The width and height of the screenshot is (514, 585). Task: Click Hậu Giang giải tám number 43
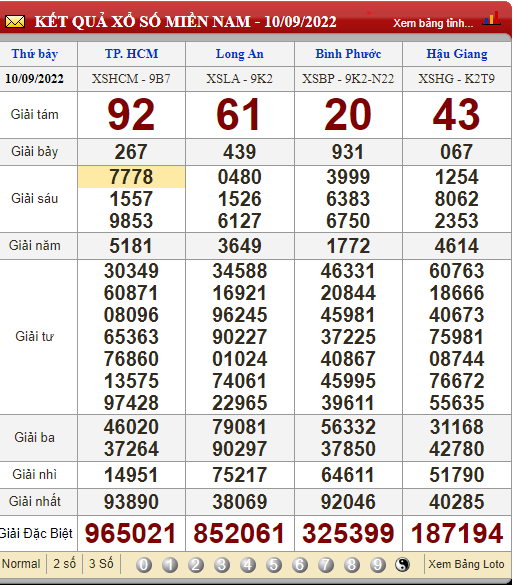tap(457, 115)
